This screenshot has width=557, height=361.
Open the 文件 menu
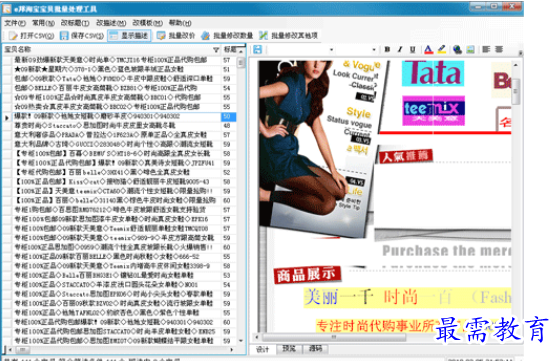click(15, 23)
